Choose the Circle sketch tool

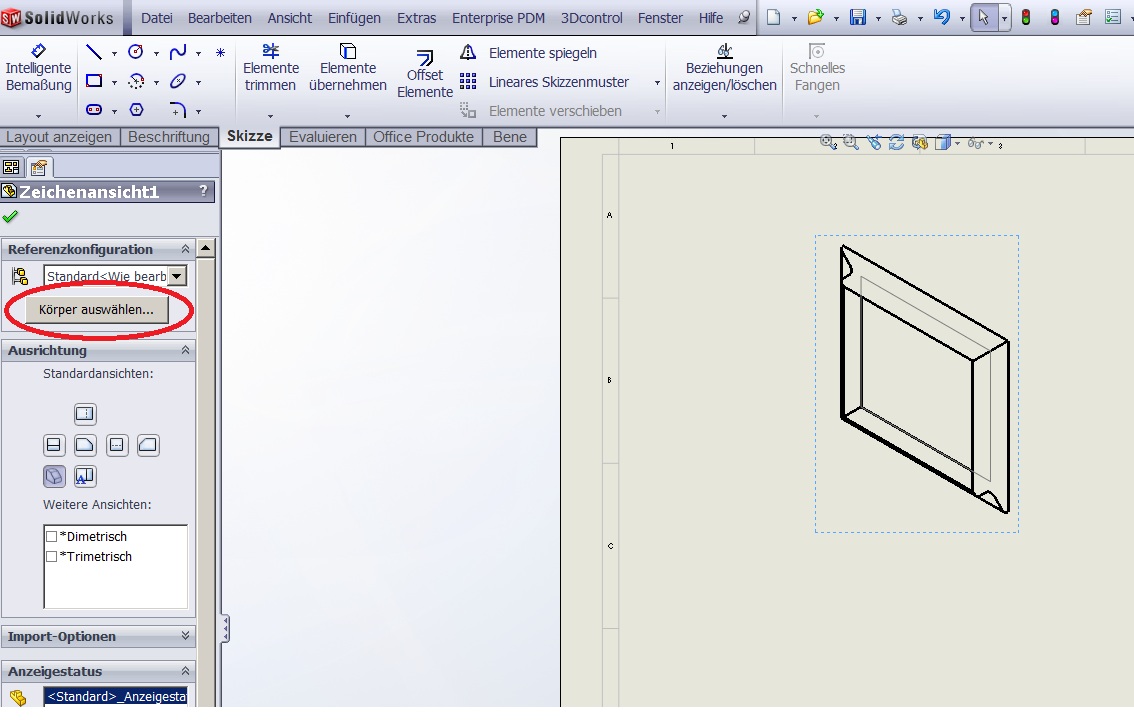point(136,53)
